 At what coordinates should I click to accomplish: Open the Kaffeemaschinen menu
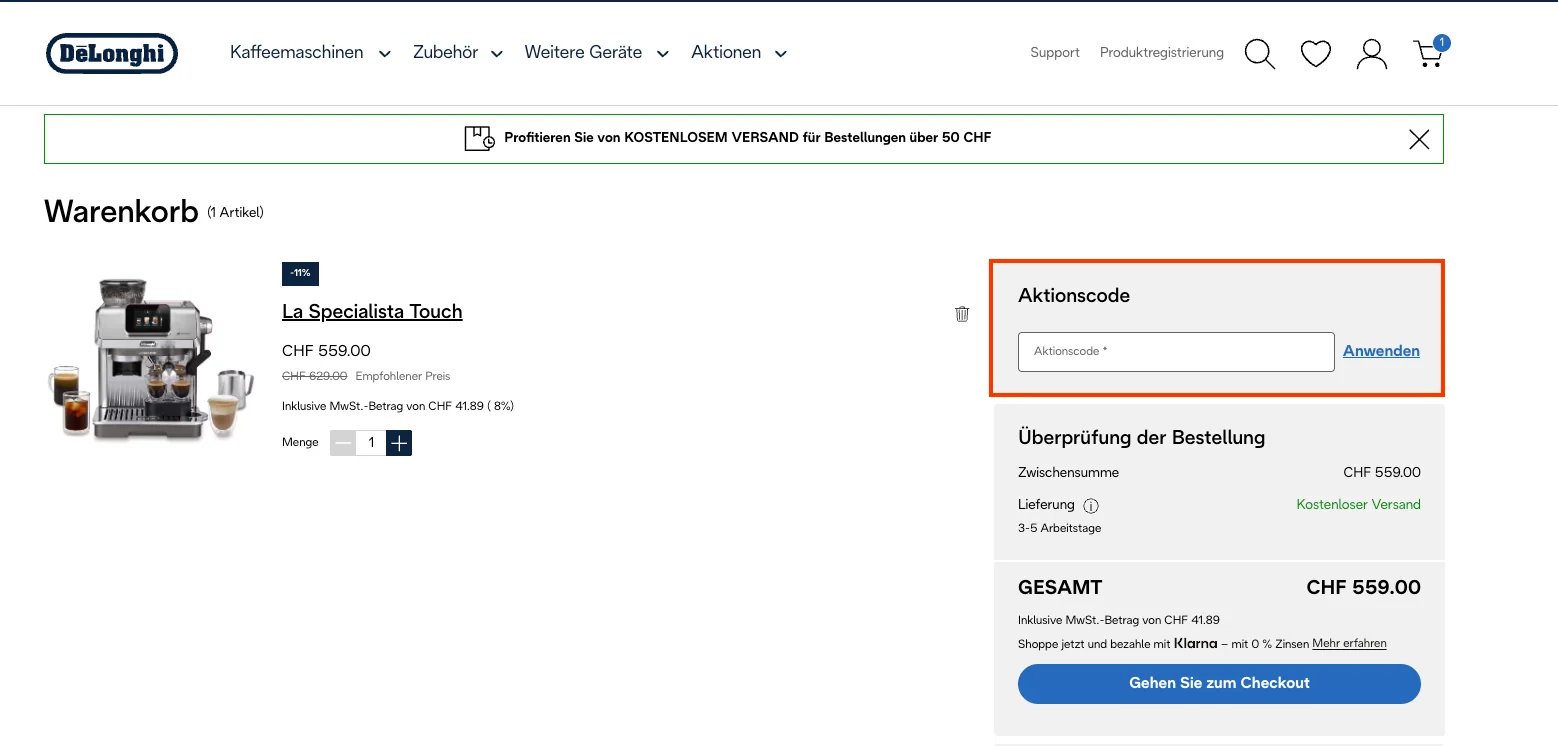[x=297, y=52]
